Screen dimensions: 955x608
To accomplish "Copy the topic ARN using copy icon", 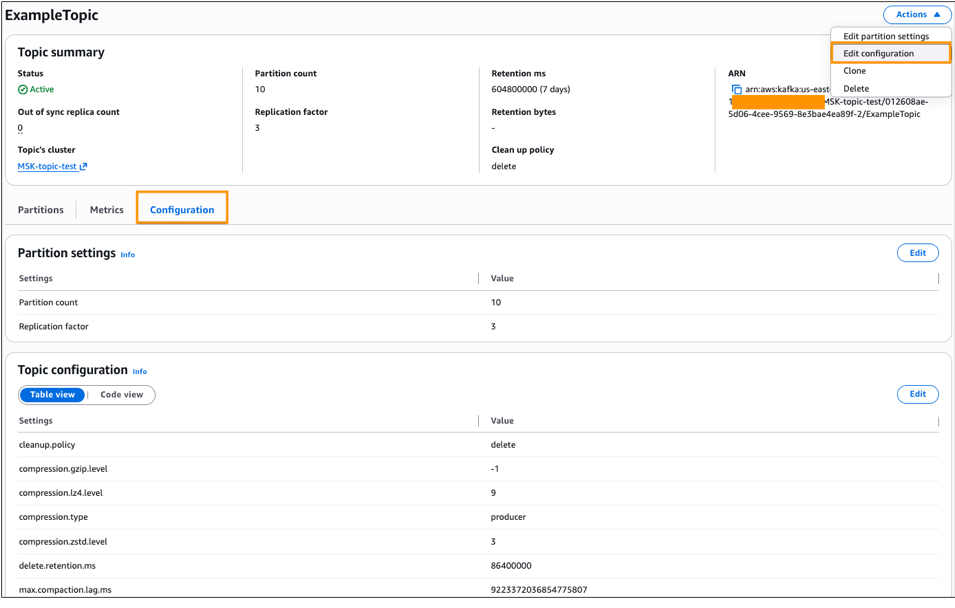I will pos(736,90).
